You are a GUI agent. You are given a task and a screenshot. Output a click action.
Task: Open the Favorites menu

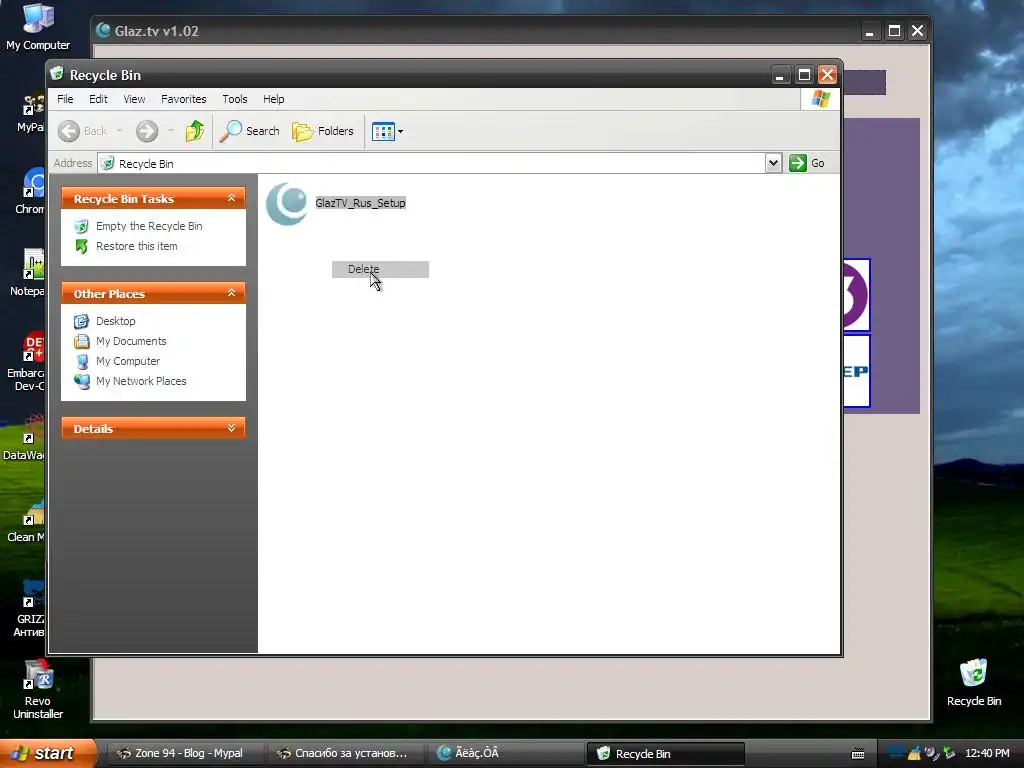184,99
